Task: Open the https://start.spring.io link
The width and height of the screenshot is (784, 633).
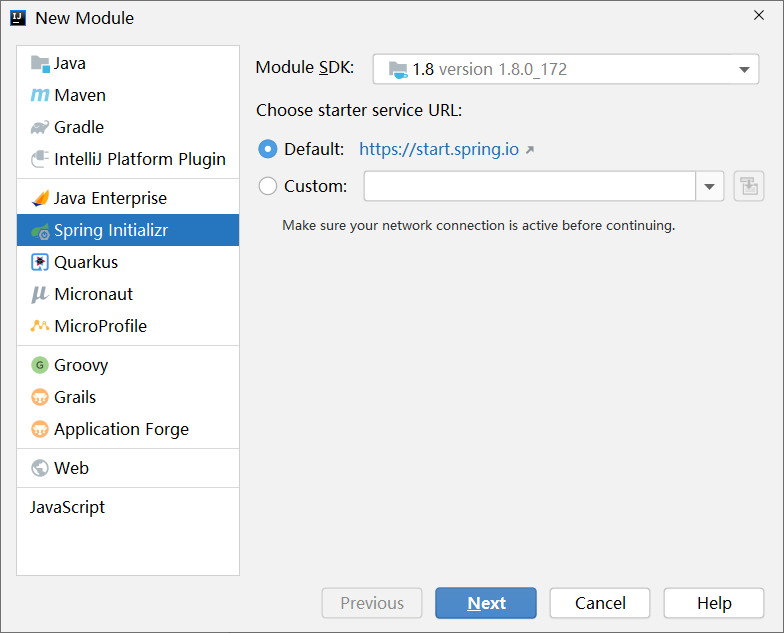Action: (x=439, y=149)
